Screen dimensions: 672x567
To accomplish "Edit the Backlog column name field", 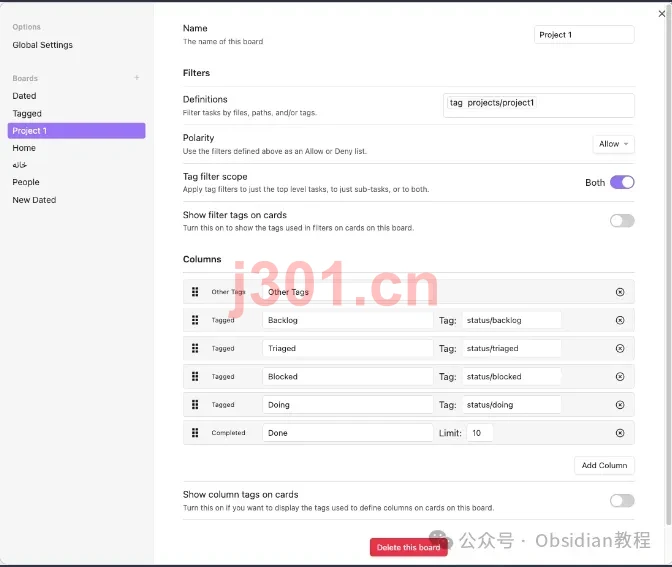I will 348,320.
